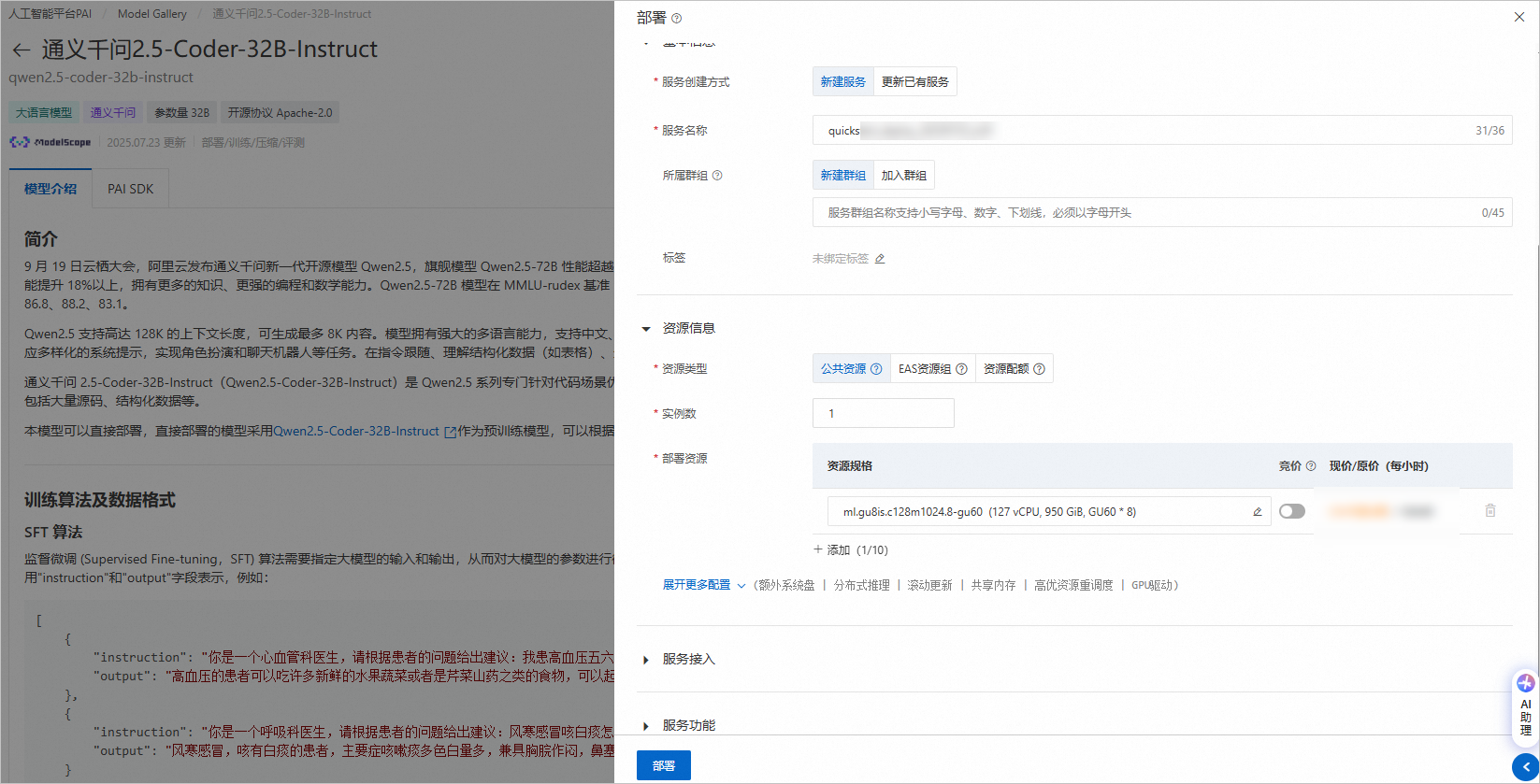Image resolution: width=1540 pixels, height=784 pixels.
Task: Click the 未绑定标签 text
Action: click(841, 259)
